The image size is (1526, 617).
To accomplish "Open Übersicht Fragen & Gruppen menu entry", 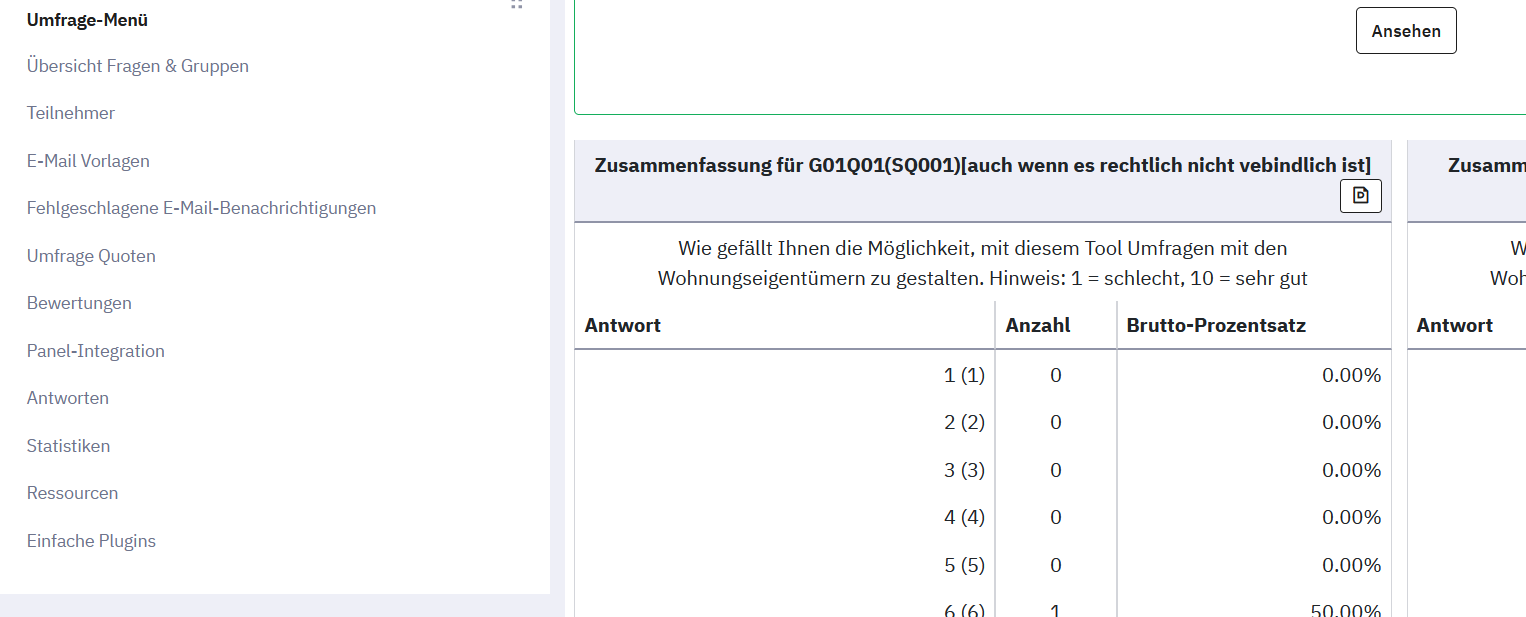I will tap(138, 66).
